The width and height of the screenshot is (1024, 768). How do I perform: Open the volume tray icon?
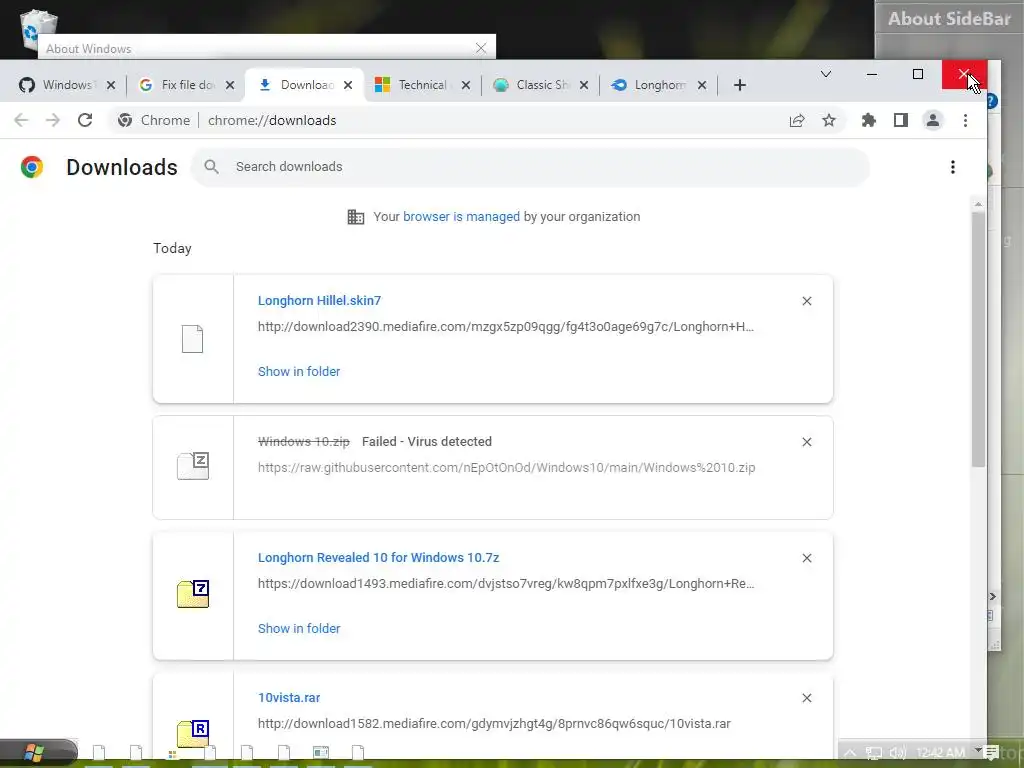[x=897, y=753]
